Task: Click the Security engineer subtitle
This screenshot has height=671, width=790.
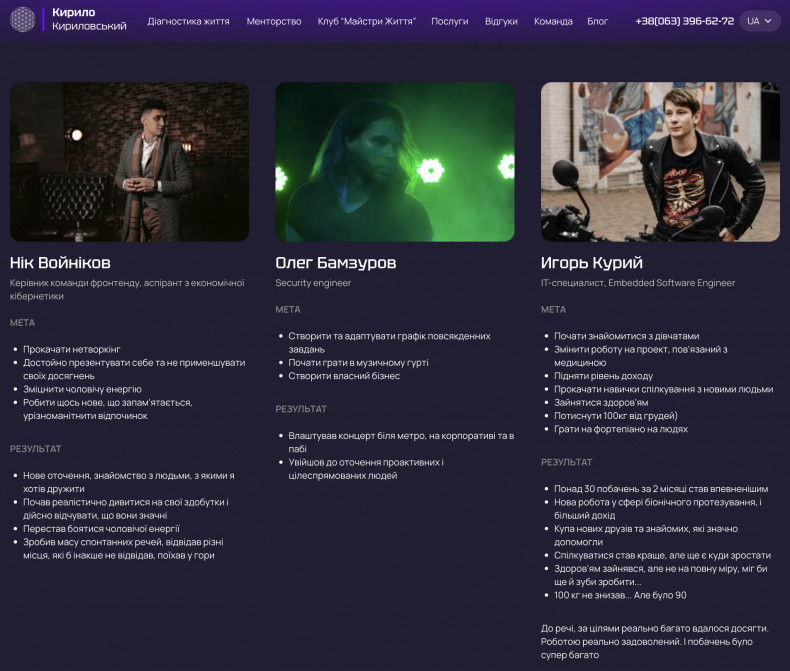Action: (313, 283)
